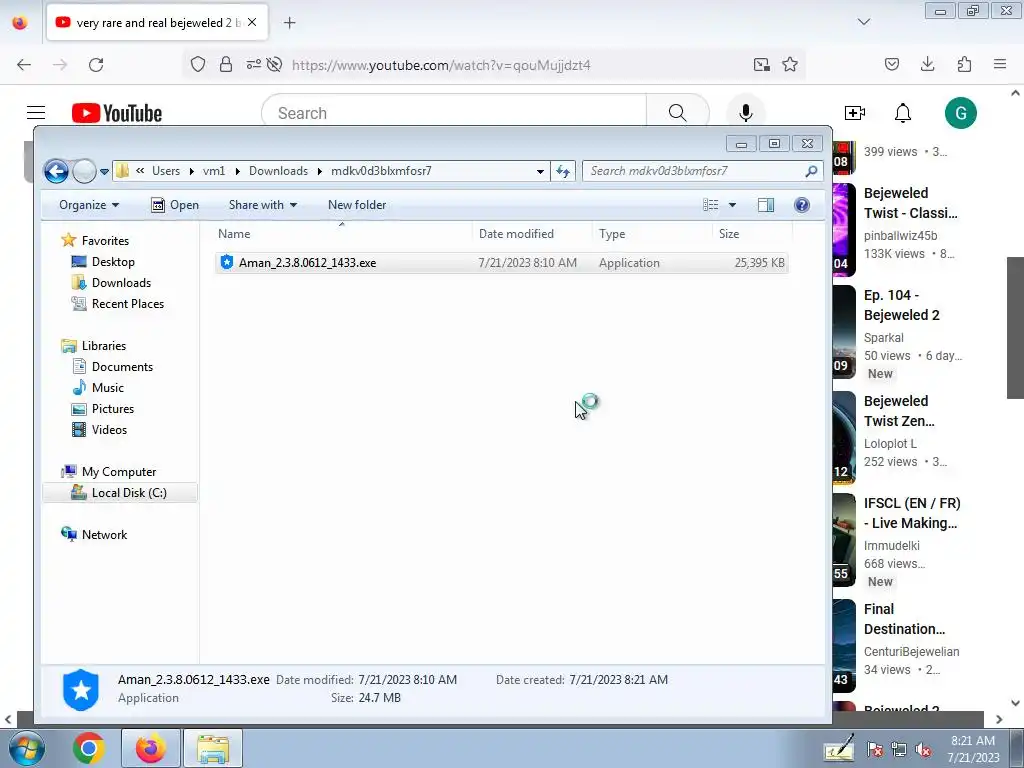Viewport: 1024px width, 768px height.
Task: Click the Explorer search magnifier icon
Action: [811, 171]
